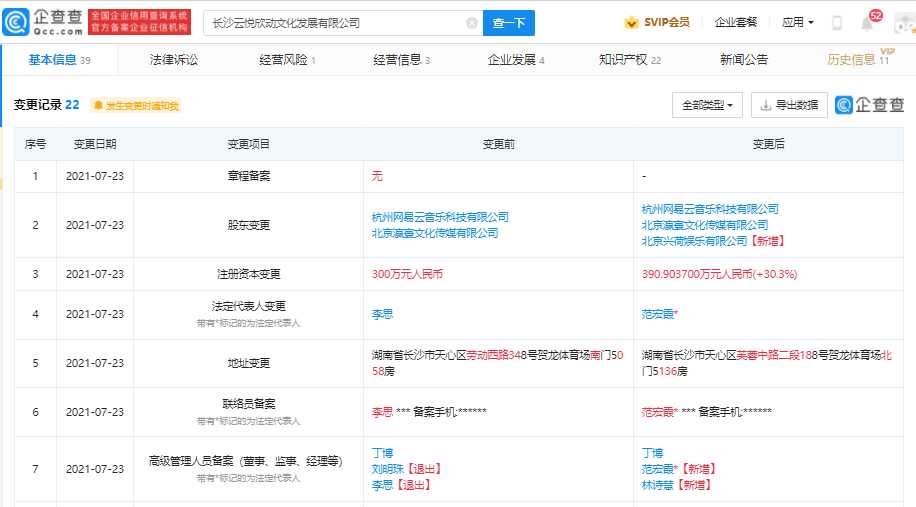This screenshot has height=507, width=916.
Task: Click the red 全国企业信用查询系统 badge
Action: point(139,22)
